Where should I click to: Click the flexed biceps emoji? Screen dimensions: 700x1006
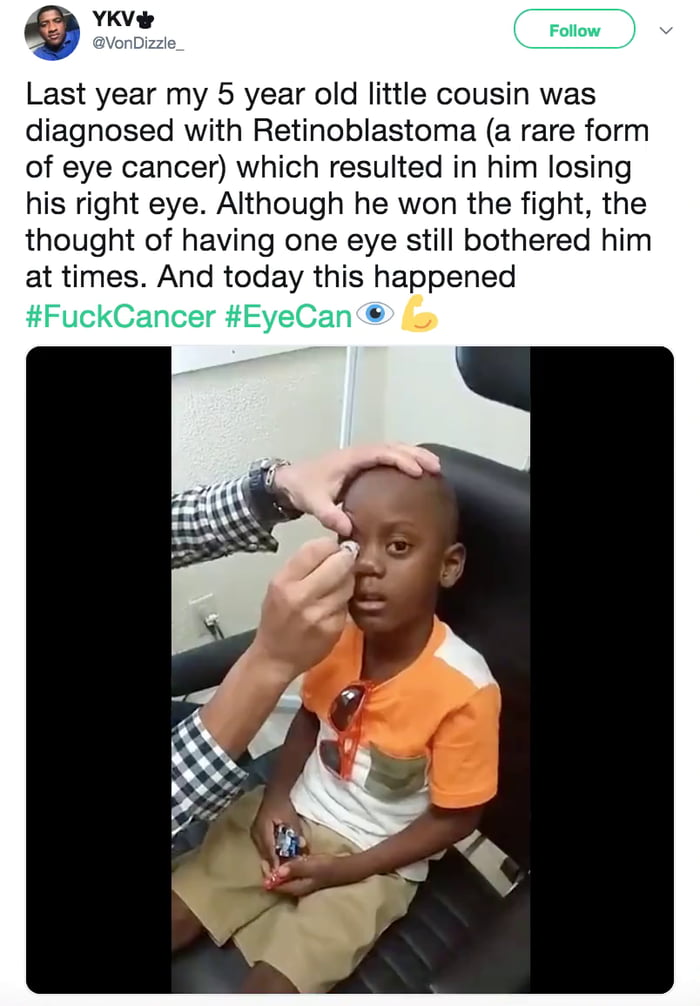click(418, 313)
